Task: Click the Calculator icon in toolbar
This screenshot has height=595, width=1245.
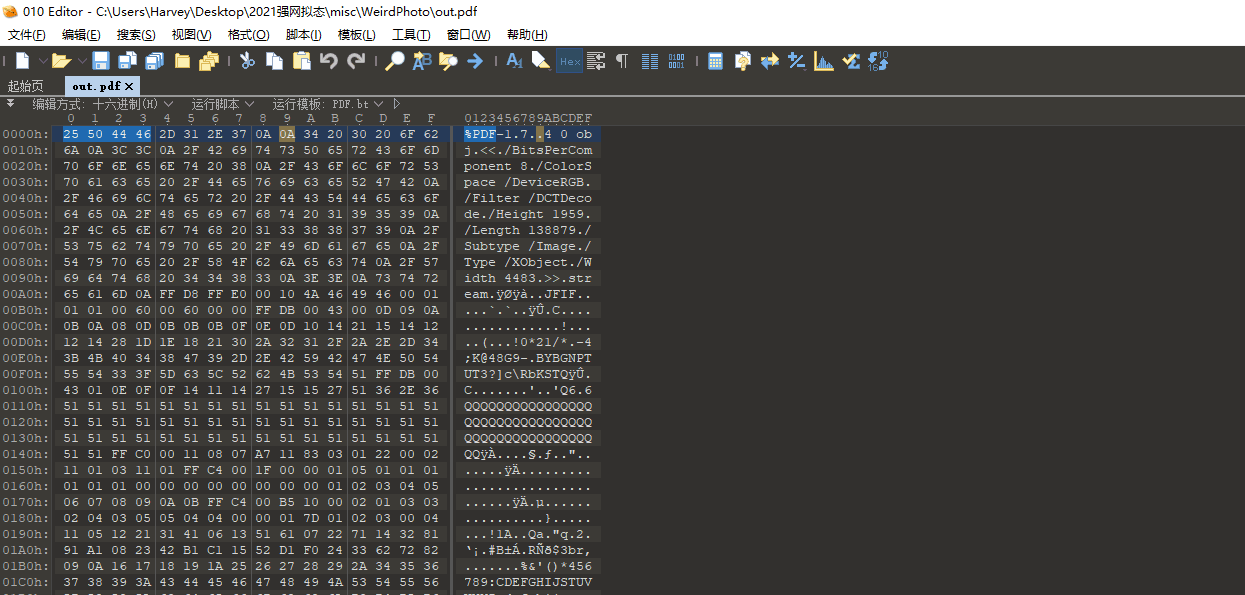Action: click(x=715, y=61)
